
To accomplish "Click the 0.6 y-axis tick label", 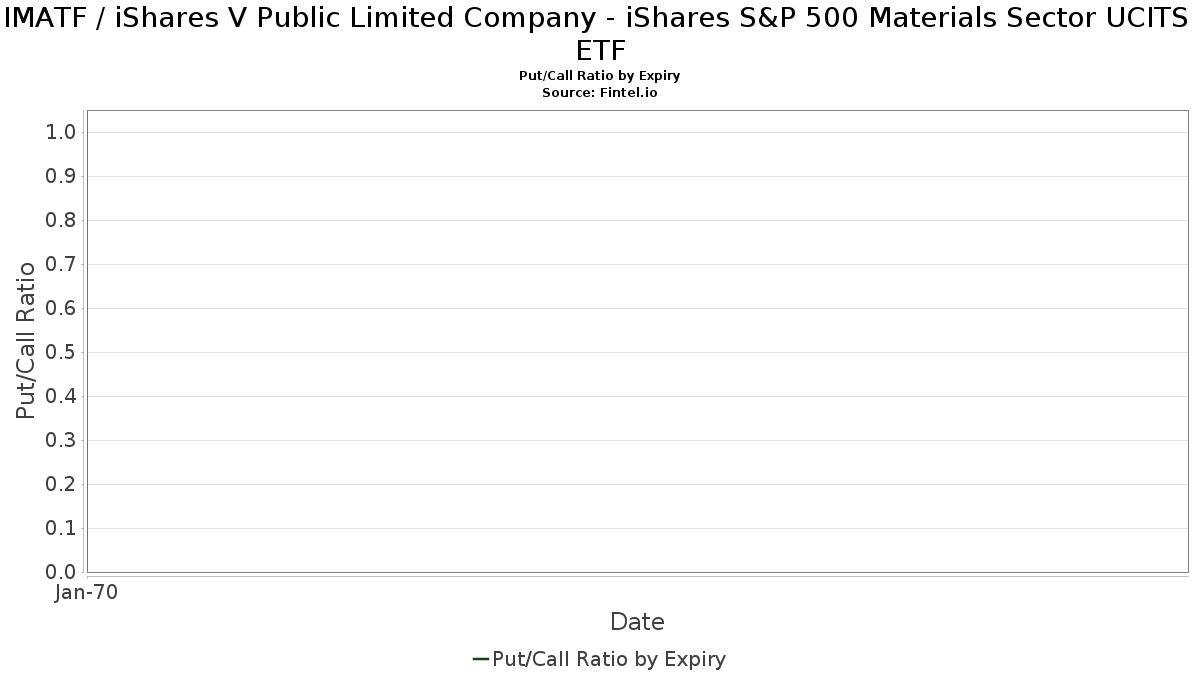I will [61, 308].
